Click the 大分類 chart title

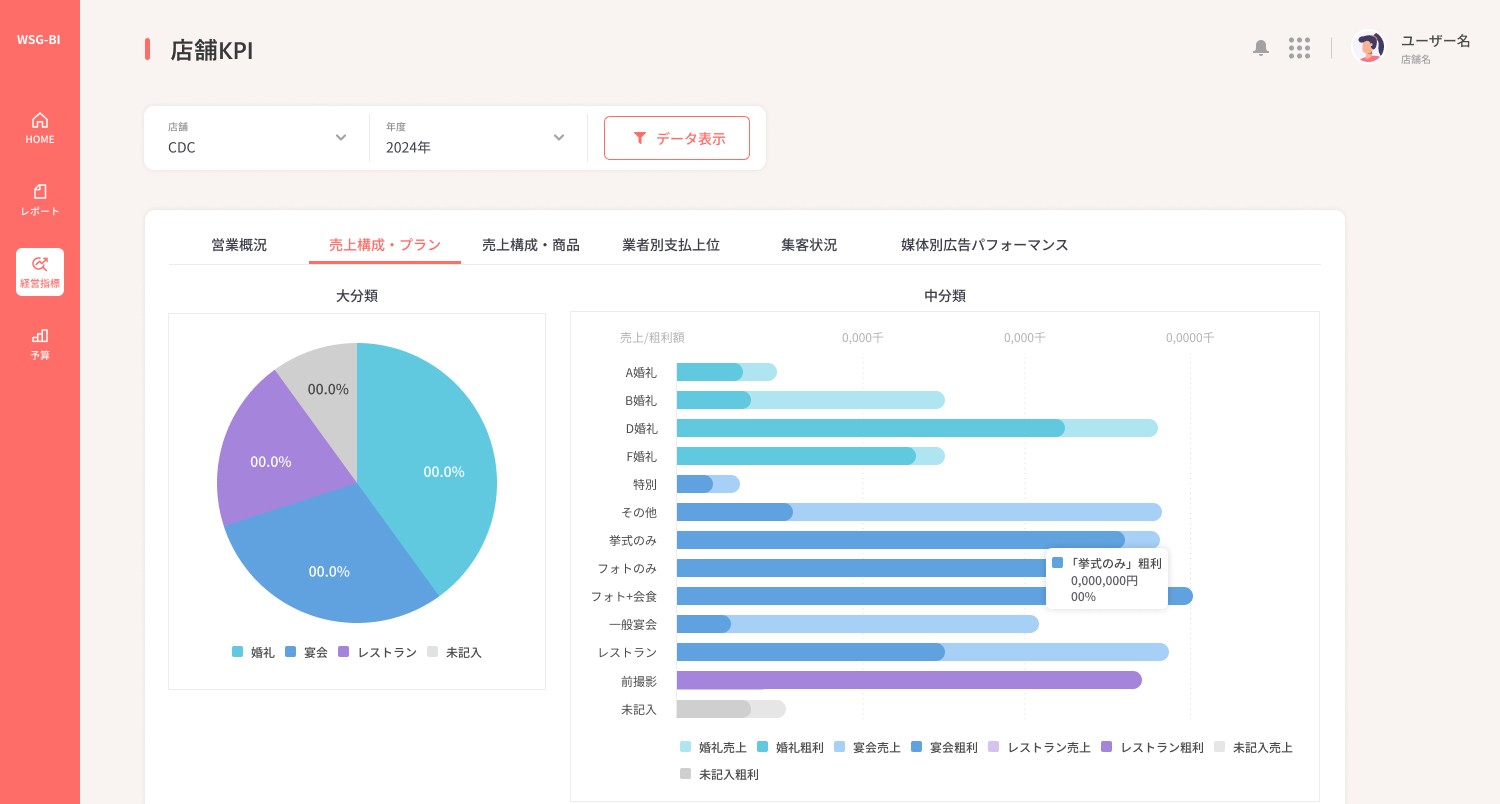pyautogui.click(x=357, y=296)
